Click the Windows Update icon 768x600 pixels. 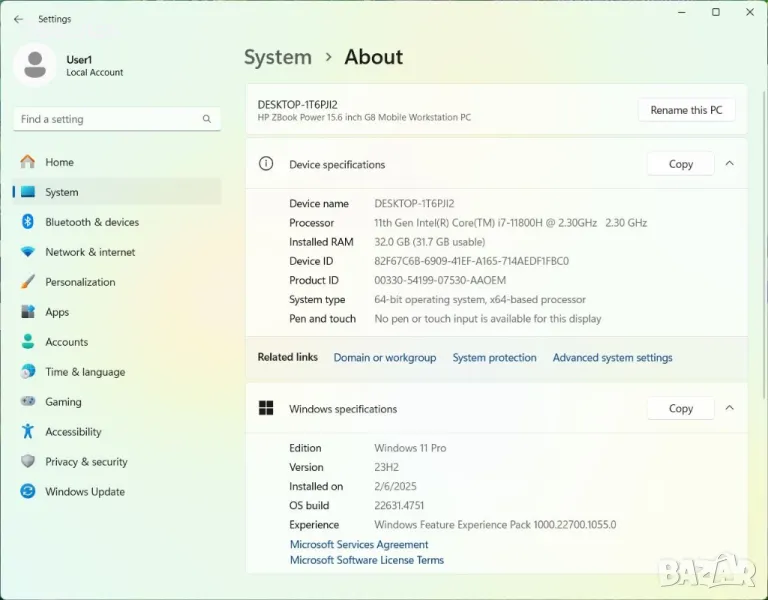[28, 492]
